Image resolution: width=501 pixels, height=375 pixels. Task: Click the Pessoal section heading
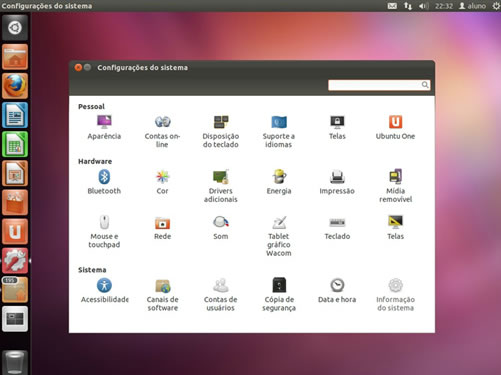(91, 107)
